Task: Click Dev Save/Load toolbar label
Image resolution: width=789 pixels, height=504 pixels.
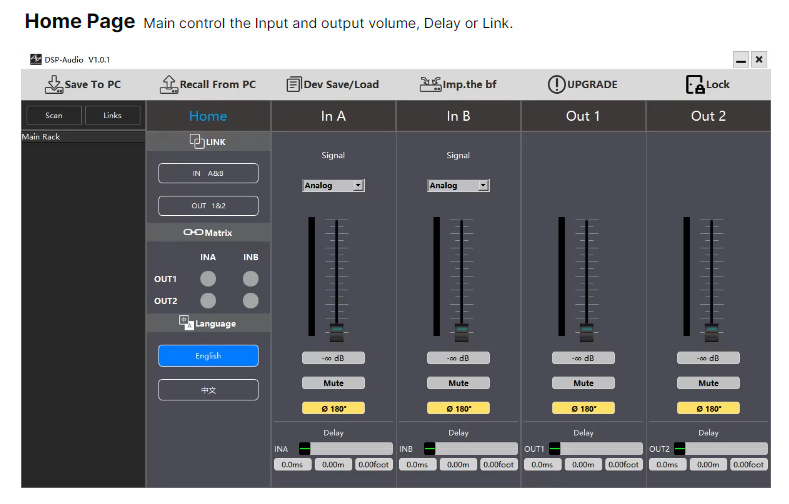Action: 341,85
